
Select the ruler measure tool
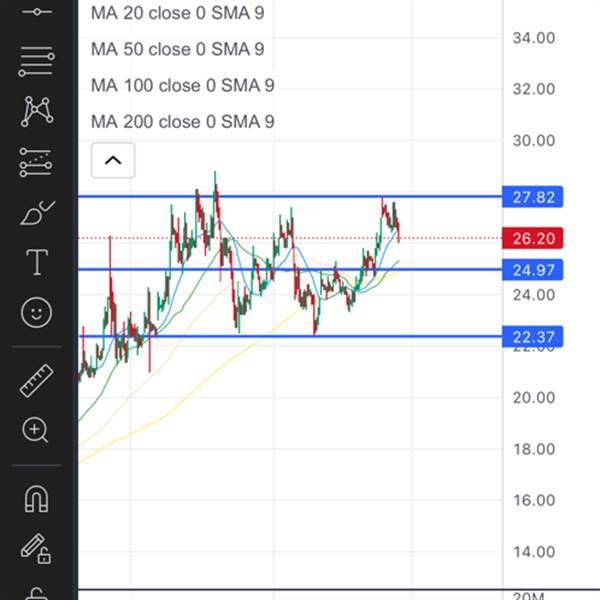tap(36, 381)
